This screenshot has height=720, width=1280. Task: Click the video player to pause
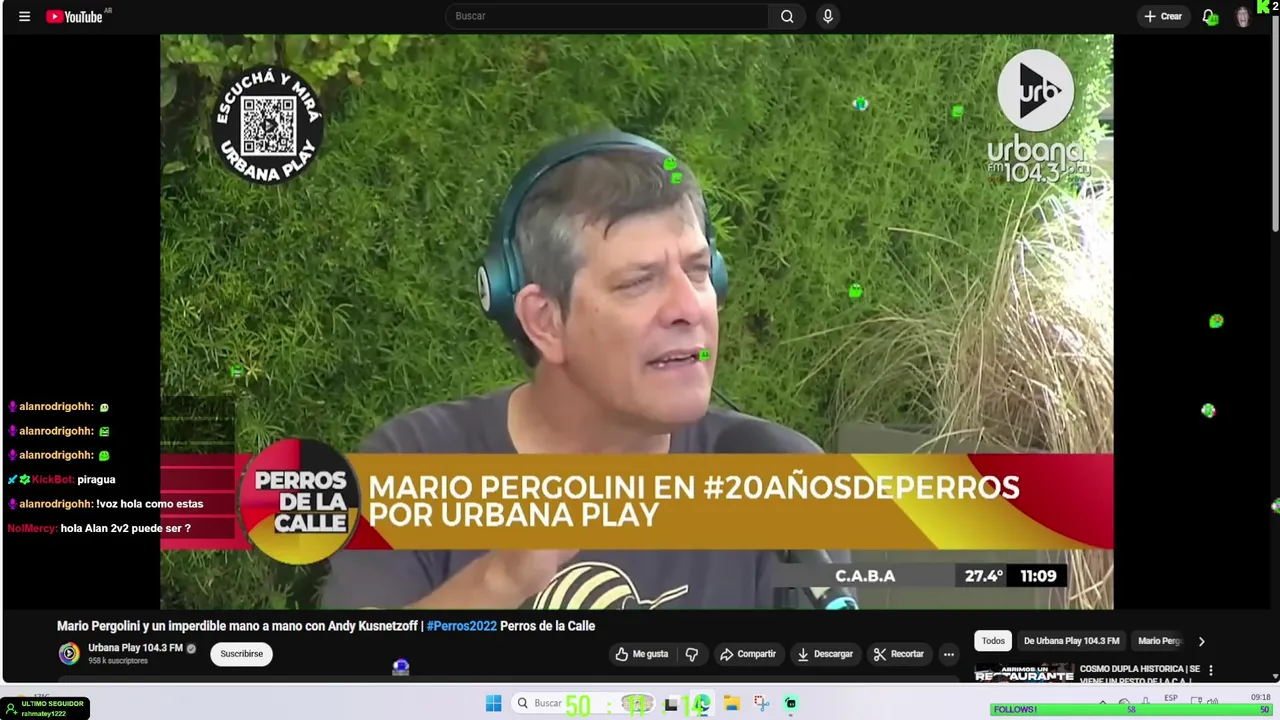coord(636,322)
